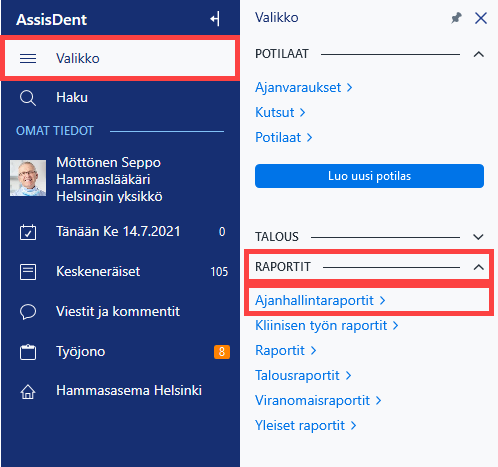
Task: Open Ajanhallintaraportit link
Action: [x=320, y=301]
